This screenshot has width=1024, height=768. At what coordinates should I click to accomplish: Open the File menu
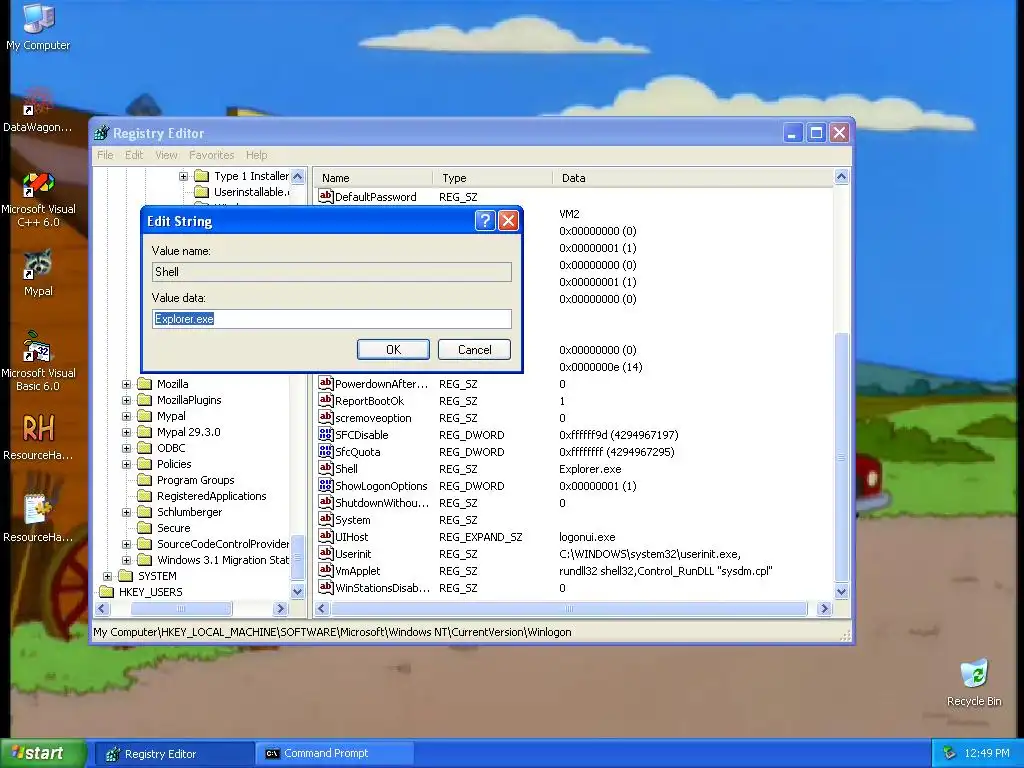pos(105,155)
